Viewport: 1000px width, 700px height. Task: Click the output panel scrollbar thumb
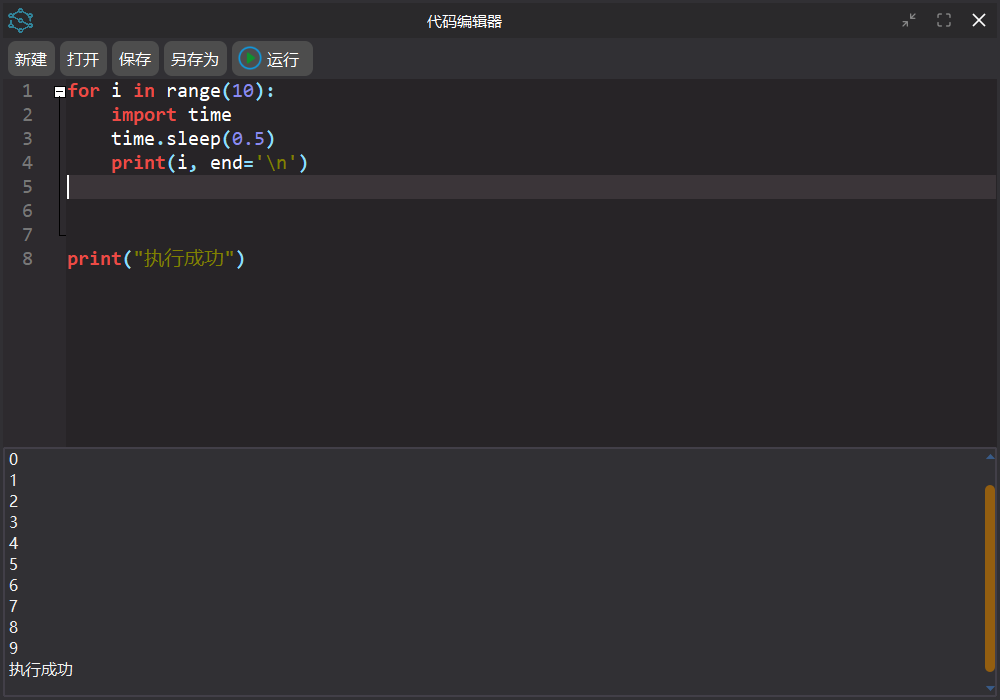pos(990,578)
